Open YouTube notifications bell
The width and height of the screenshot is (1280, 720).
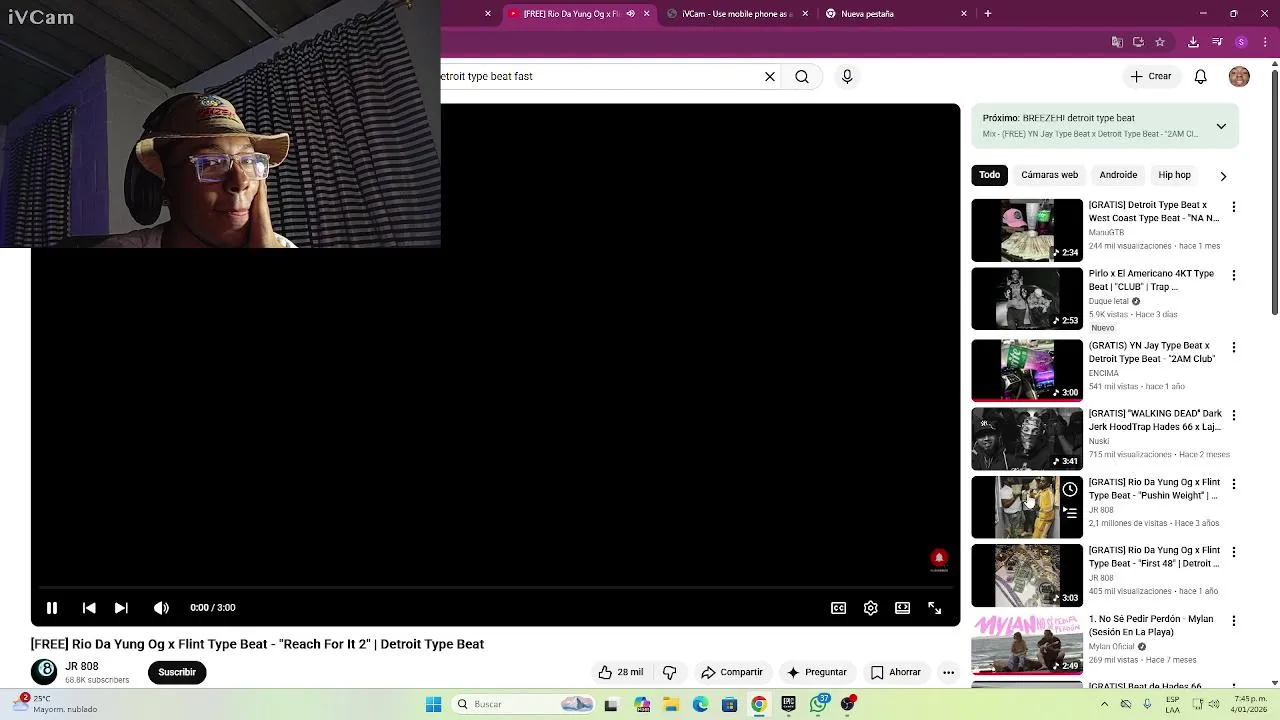pyautogui.click(x=1201, y=76)
